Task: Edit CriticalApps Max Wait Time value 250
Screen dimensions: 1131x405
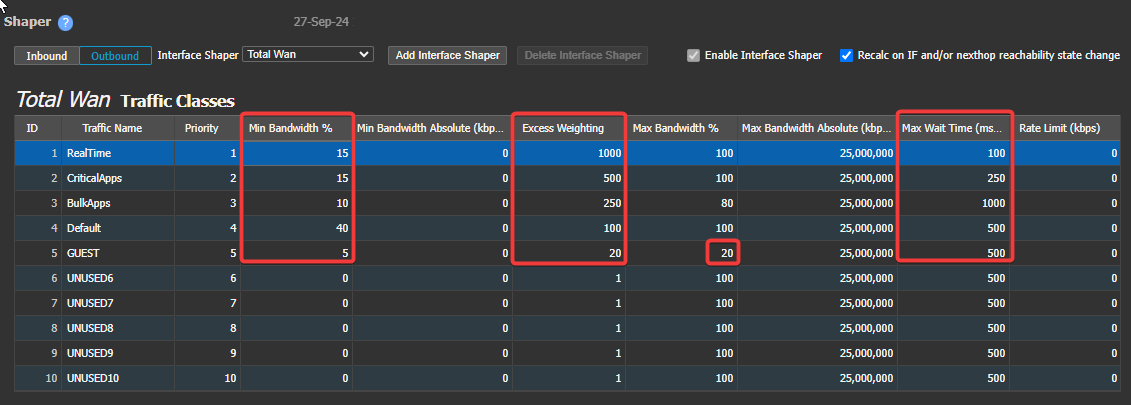Action: [954, 178]
